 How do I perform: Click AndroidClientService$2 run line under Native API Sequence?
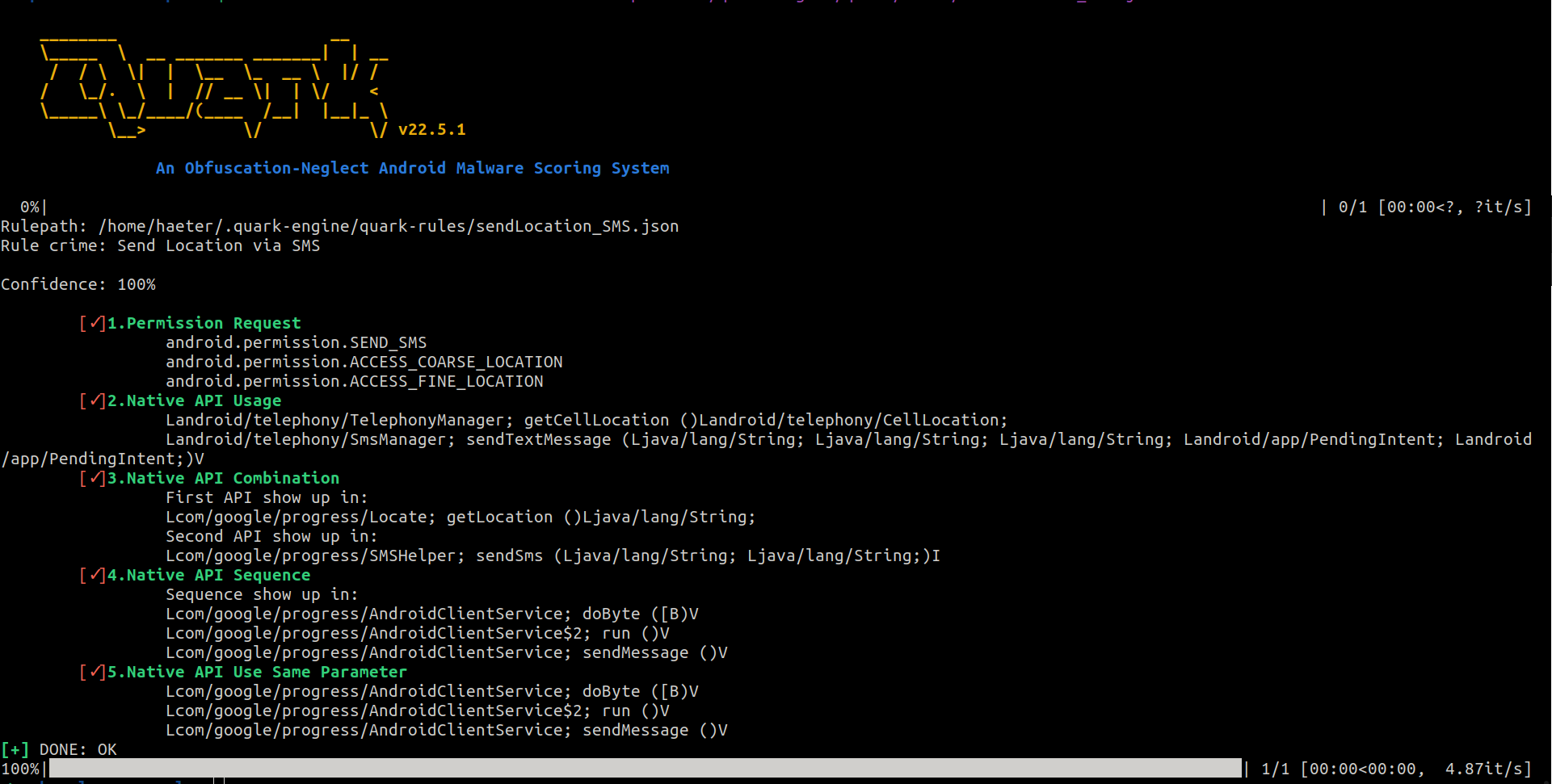(x=418, y=633)
